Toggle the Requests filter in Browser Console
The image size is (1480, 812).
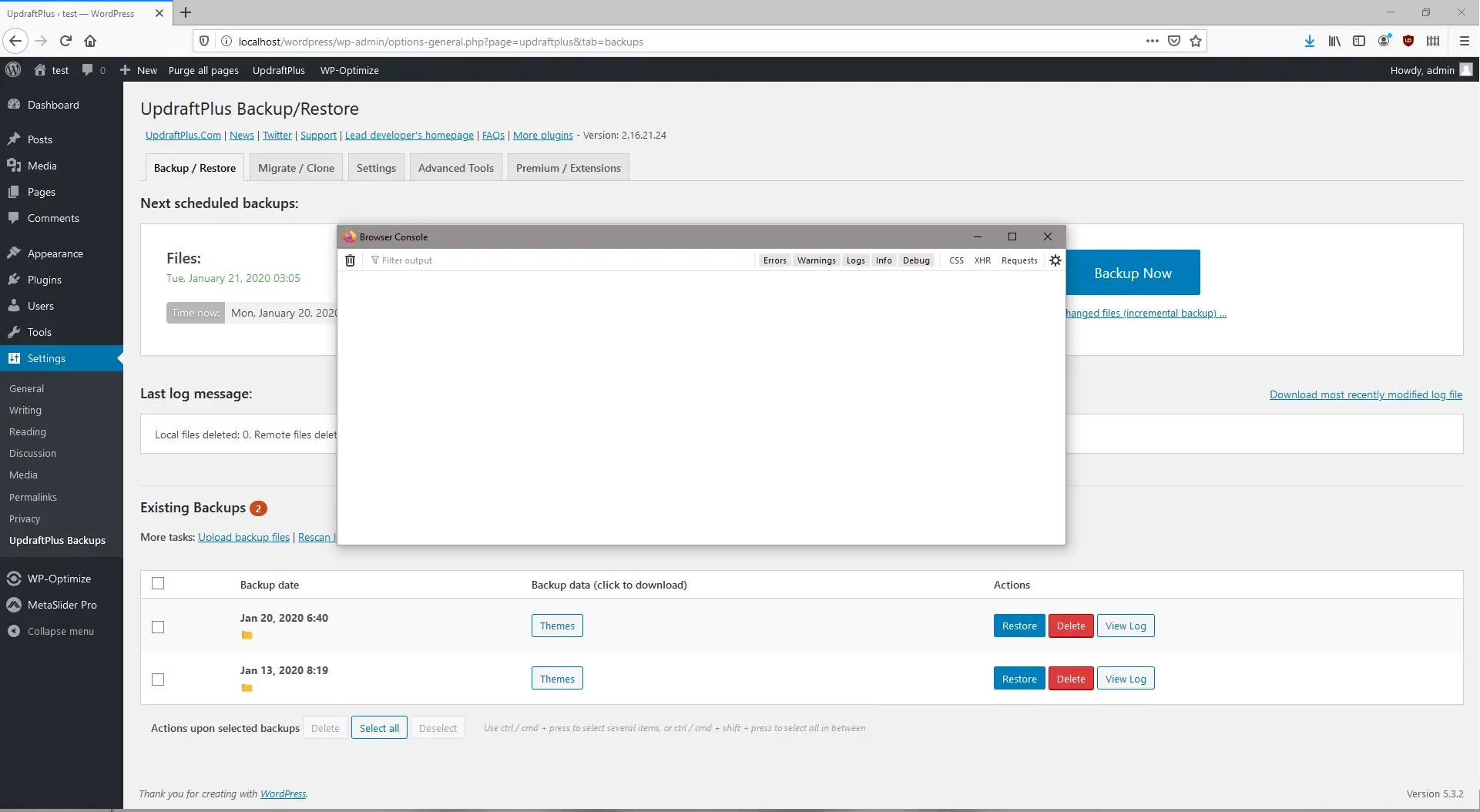(x=1019, y=260)
